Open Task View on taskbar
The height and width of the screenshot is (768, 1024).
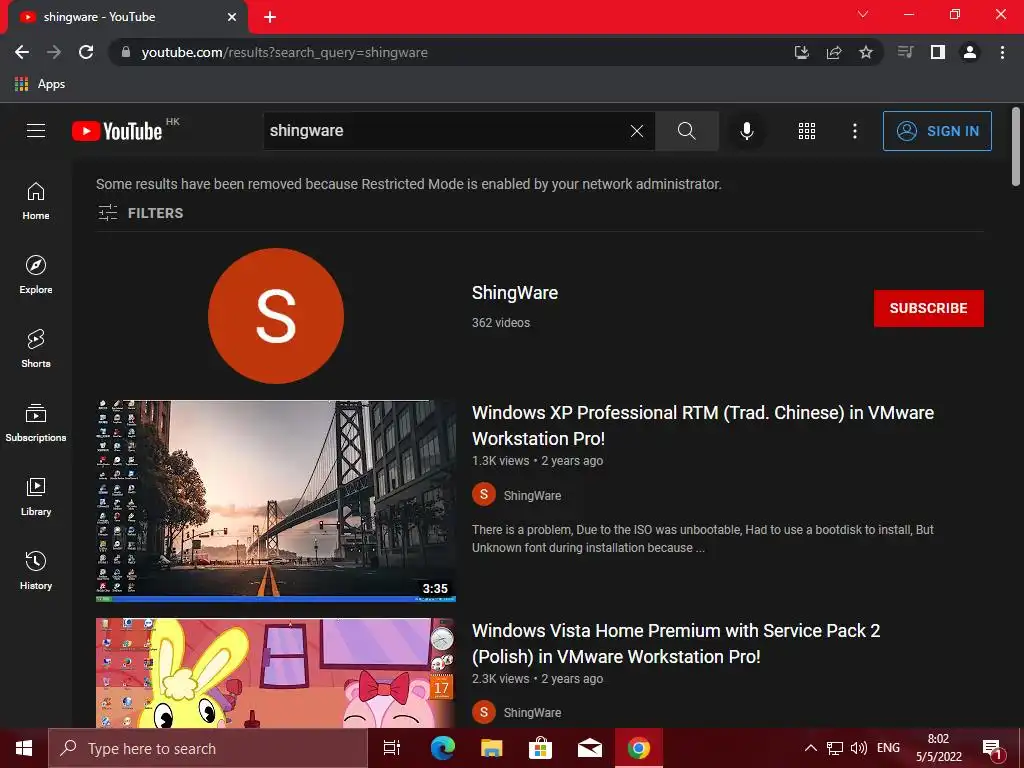[391, 748]
